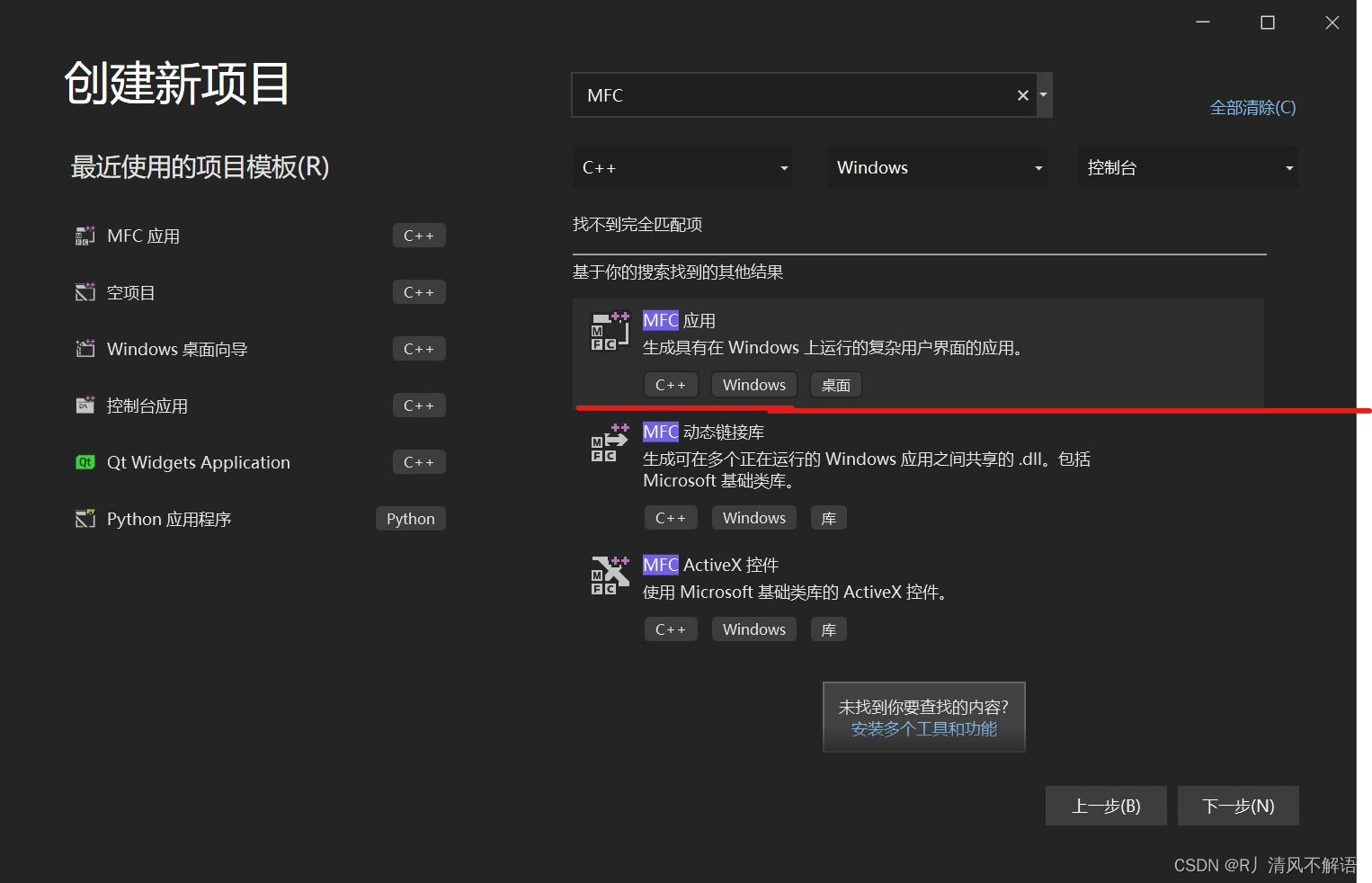Select the Windows 桌面向导 icon
This screenshot has height=883, width=1372.
pos(85,348)
